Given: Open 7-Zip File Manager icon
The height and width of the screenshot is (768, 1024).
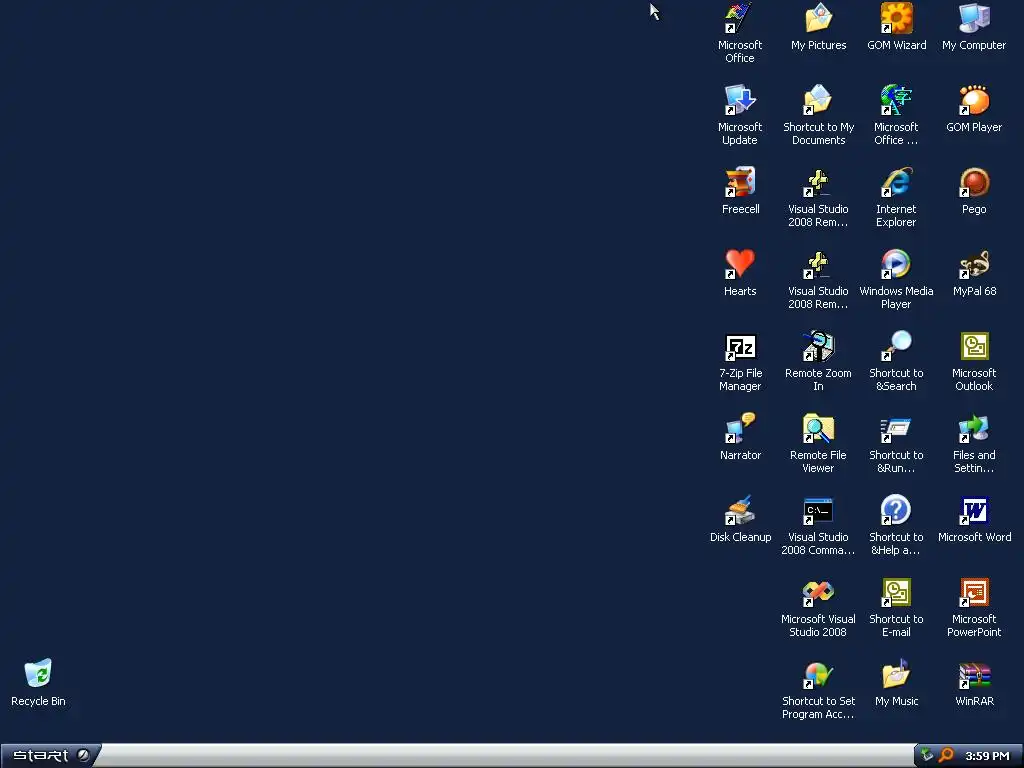Looking at the screenshot, I should (x=740, y=346).
